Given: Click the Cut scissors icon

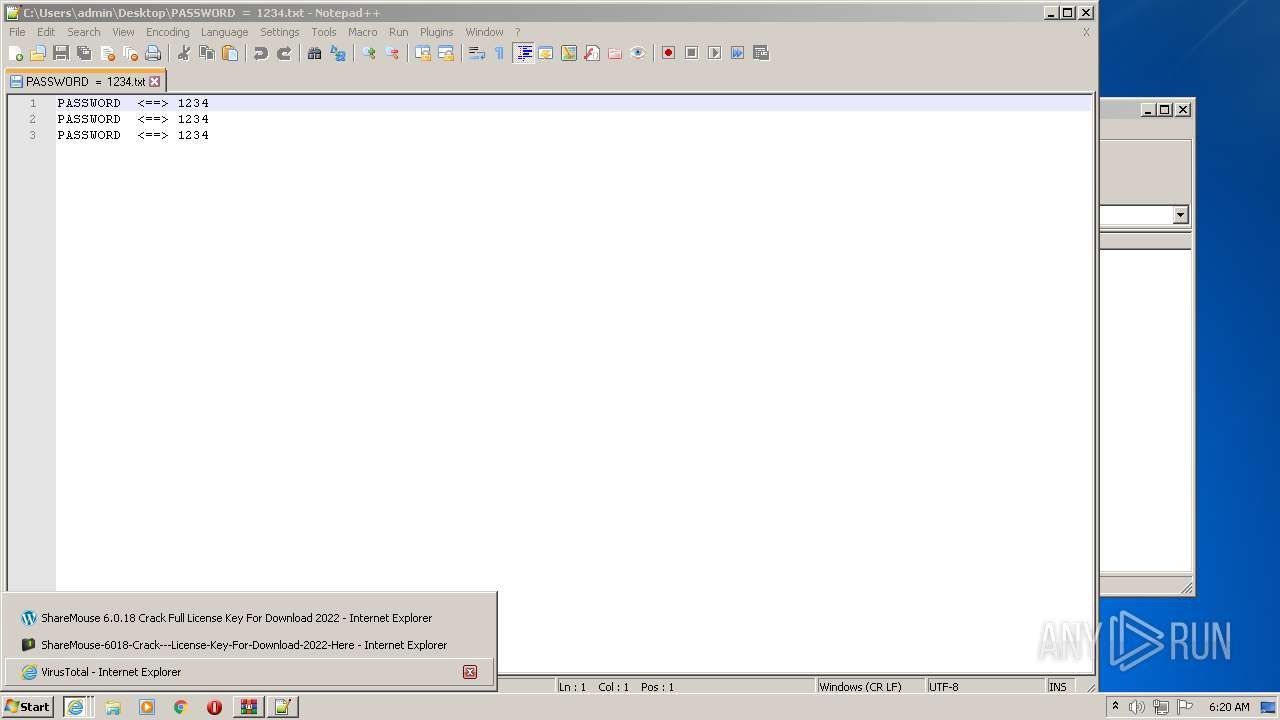Looking at the screenshot, I should 184,53.
